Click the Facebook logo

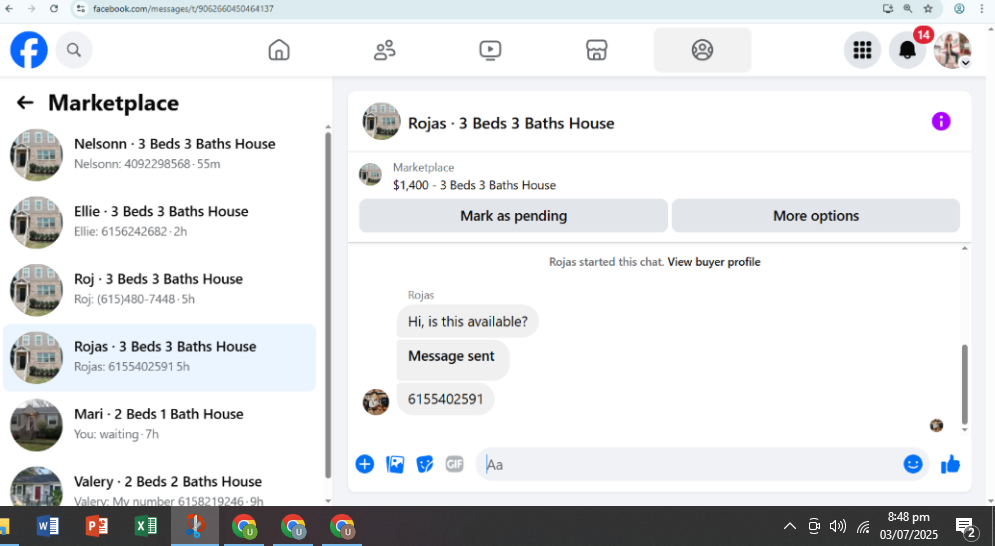pyautogui.click(x=29, y=50)
